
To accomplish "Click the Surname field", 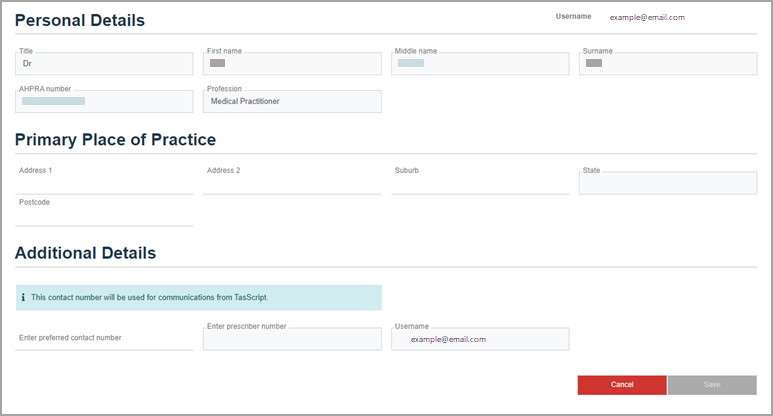I will pos(668,64).
